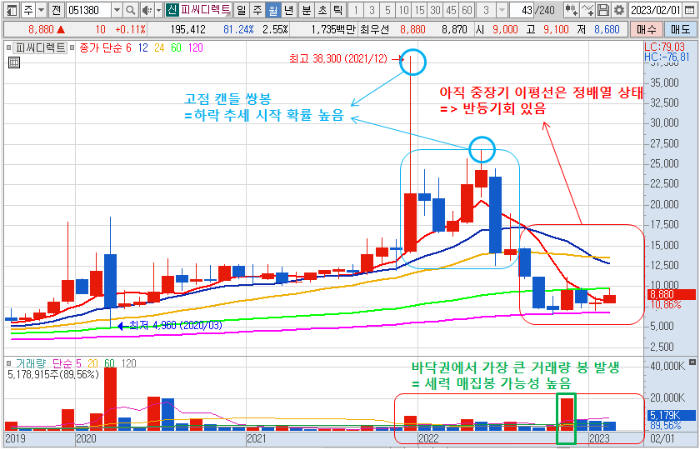Select interval button 30
This screenshot has width=700, height=449.
(x=436, y=10)
